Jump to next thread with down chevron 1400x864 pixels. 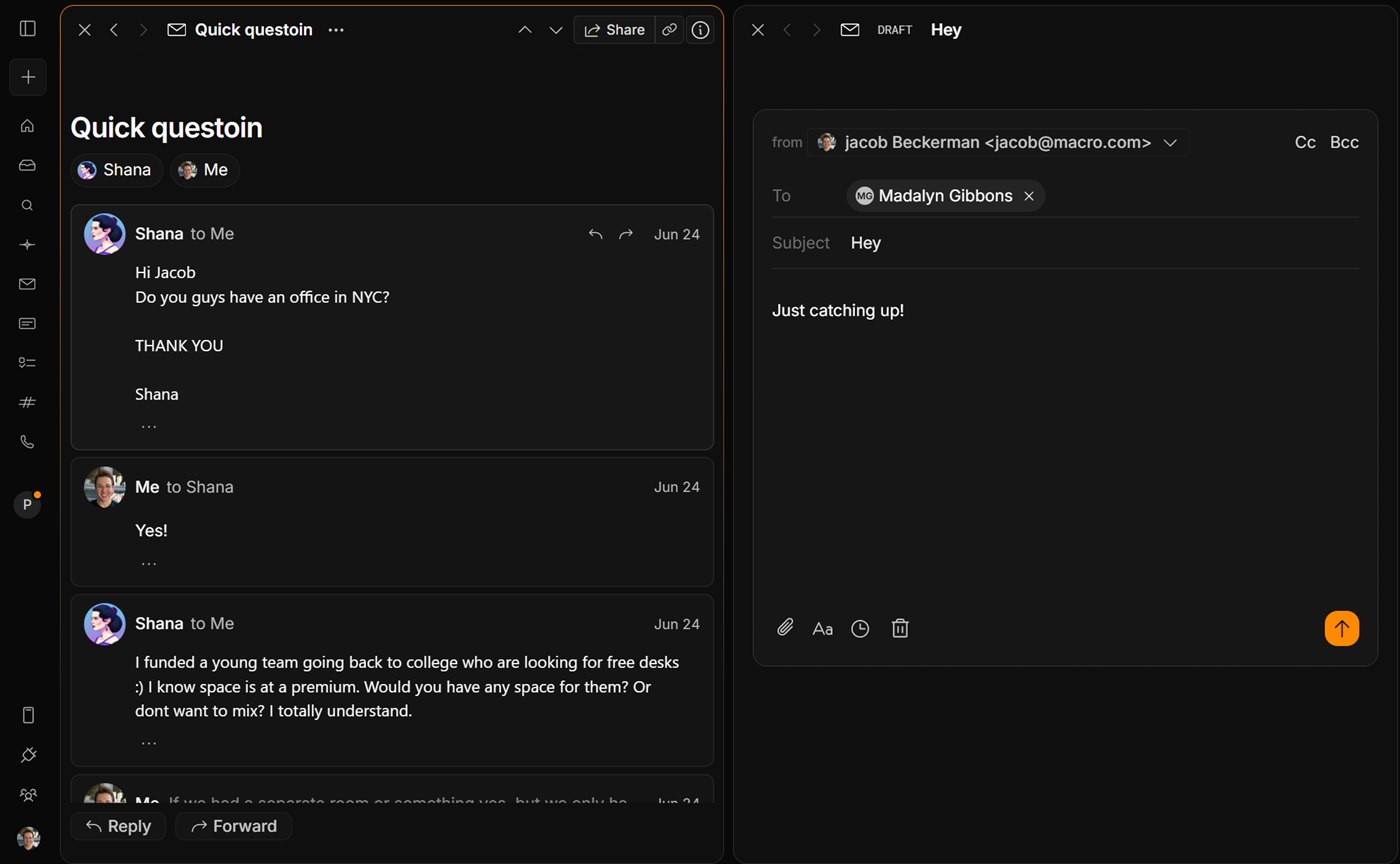coord(556,30)
